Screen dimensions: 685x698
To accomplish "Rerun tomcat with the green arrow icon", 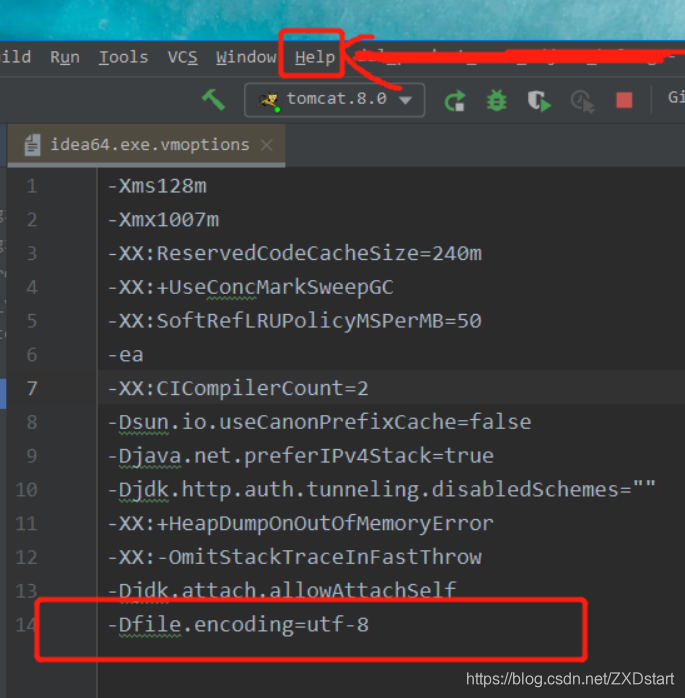I will click(455, 100).
